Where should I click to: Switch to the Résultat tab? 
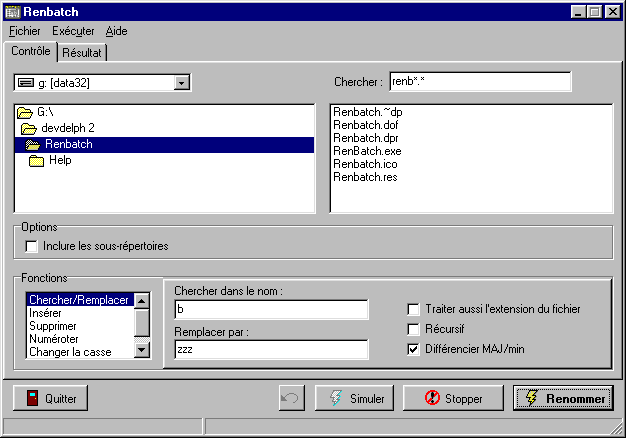83,52
